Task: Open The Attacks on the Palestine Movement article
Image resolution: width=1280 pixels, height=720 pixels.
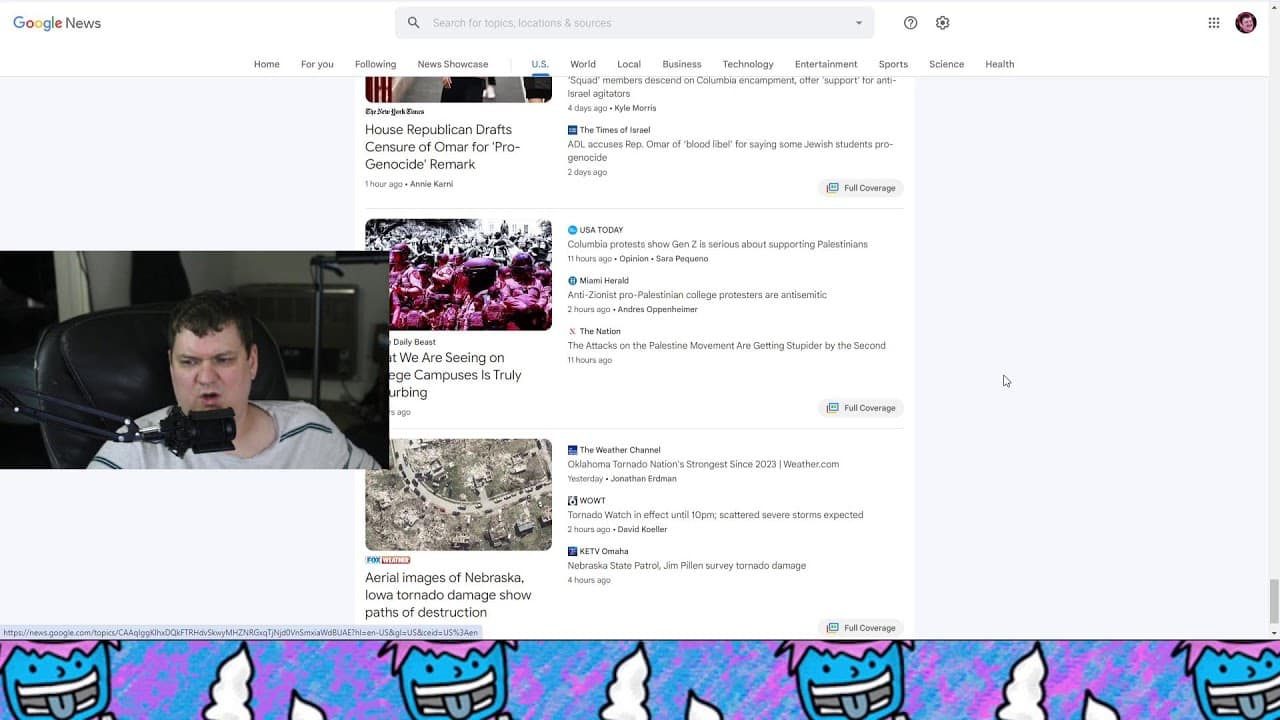Action: coord(726,346)
